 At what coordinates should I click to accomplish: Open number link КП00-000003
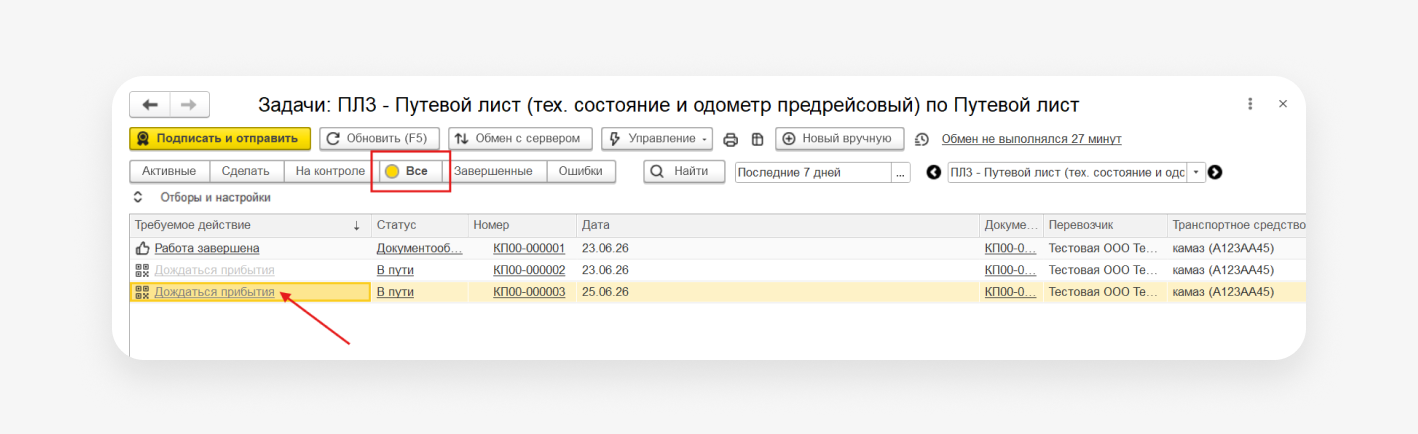pos(529,292)
